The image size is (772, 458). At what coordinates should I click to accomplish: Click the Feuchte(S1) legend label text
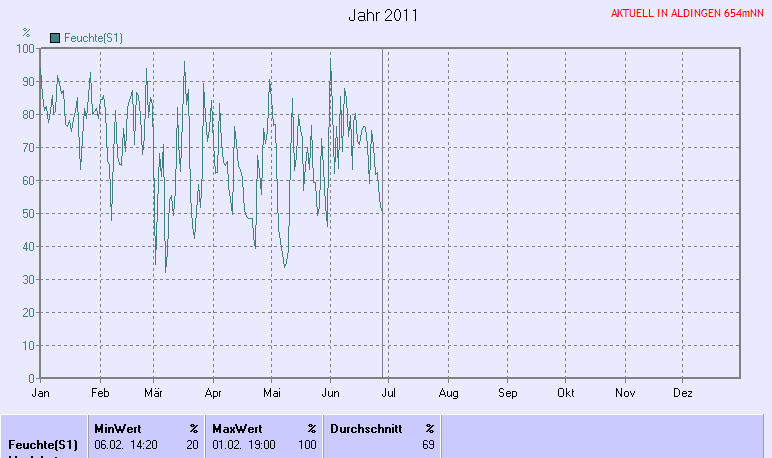point(93,38)
